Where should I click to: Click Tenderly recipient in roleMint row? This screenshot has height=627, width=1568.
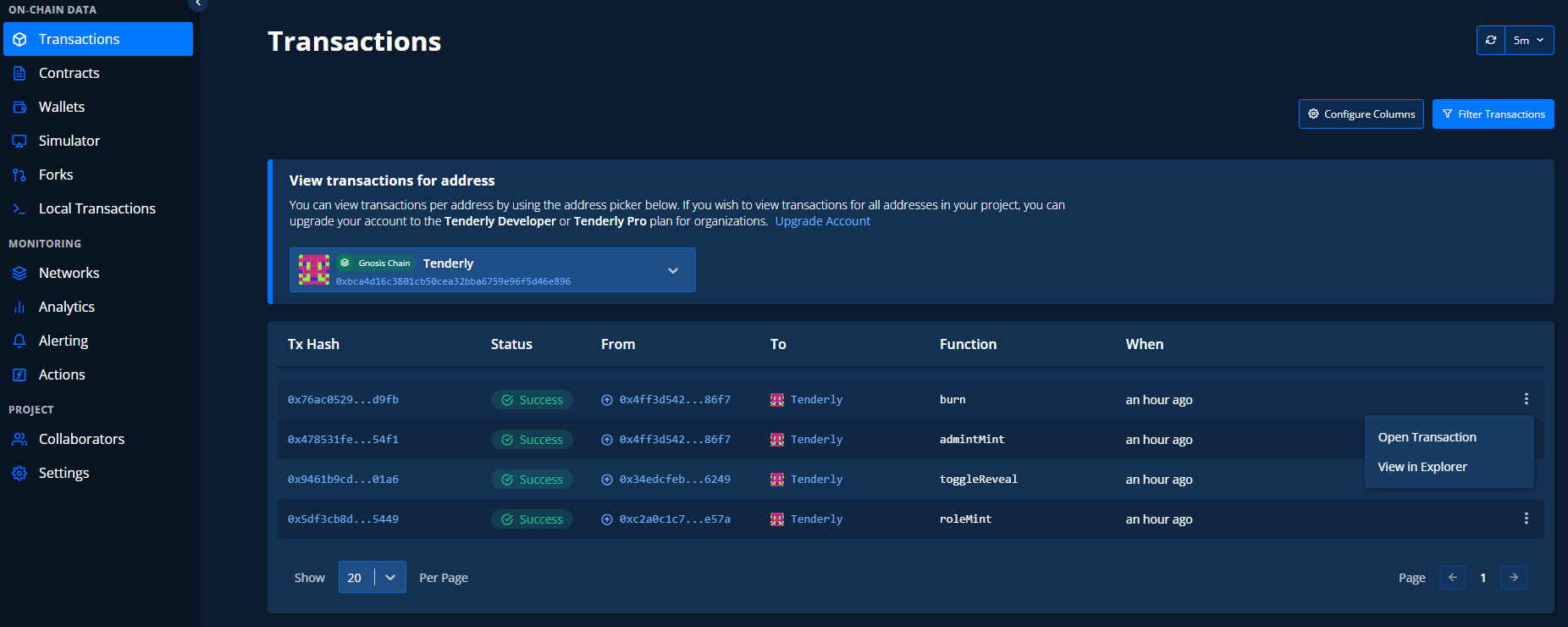coord(817,519)
